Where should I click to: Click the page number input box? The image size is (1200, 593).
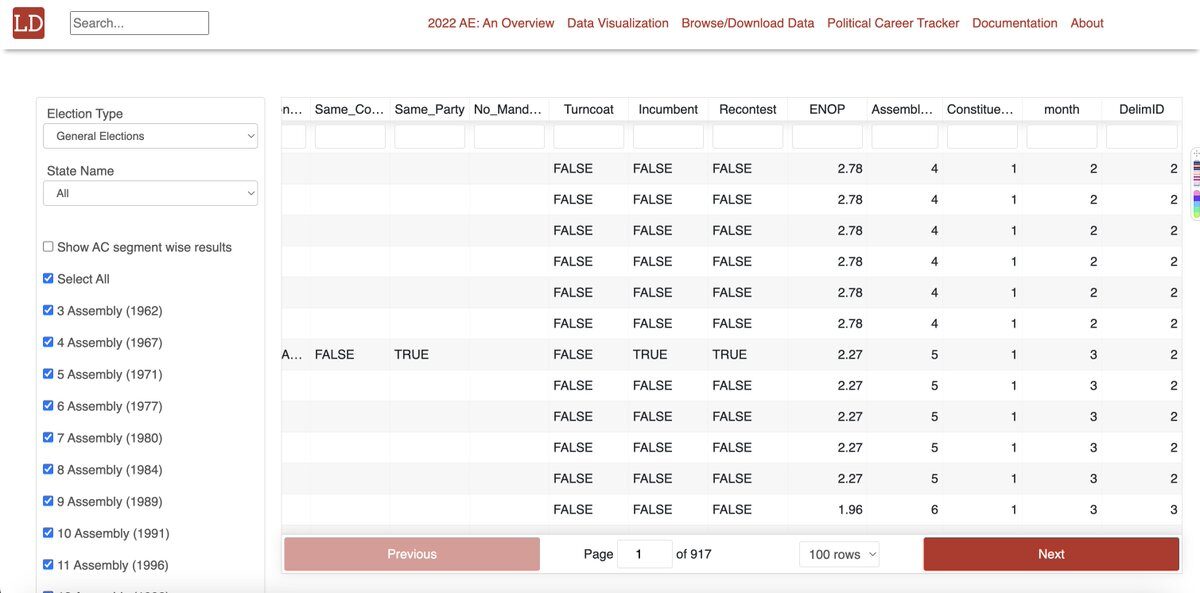(645, 554)
